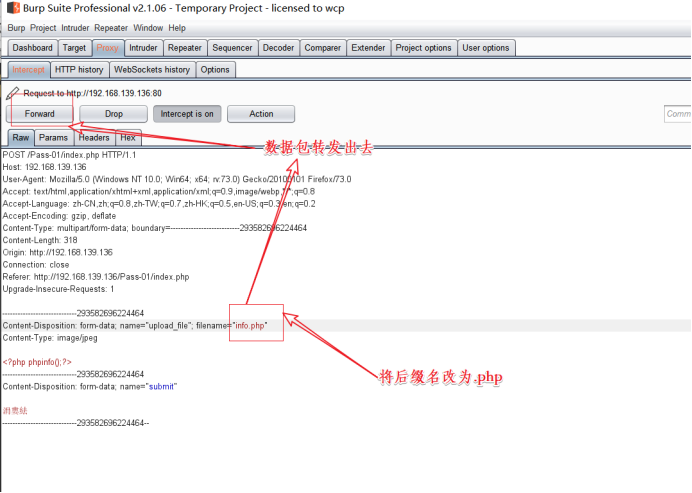Viewport: 692px width, 493px height.
Task: Click the Host: 192.168.139.136 header
Action: [44, 167]
